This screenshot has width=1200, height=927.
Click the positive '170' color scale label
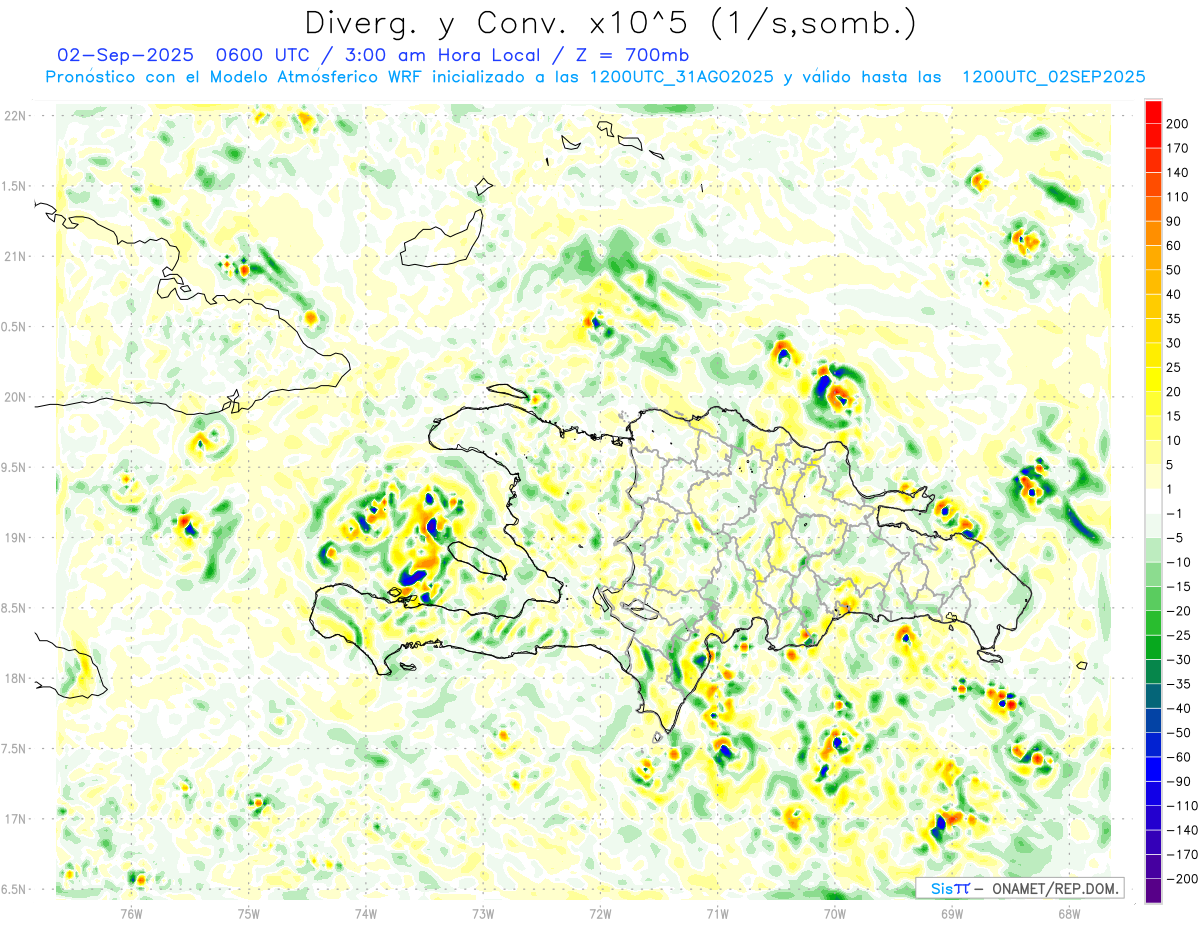coord(1179,148)
